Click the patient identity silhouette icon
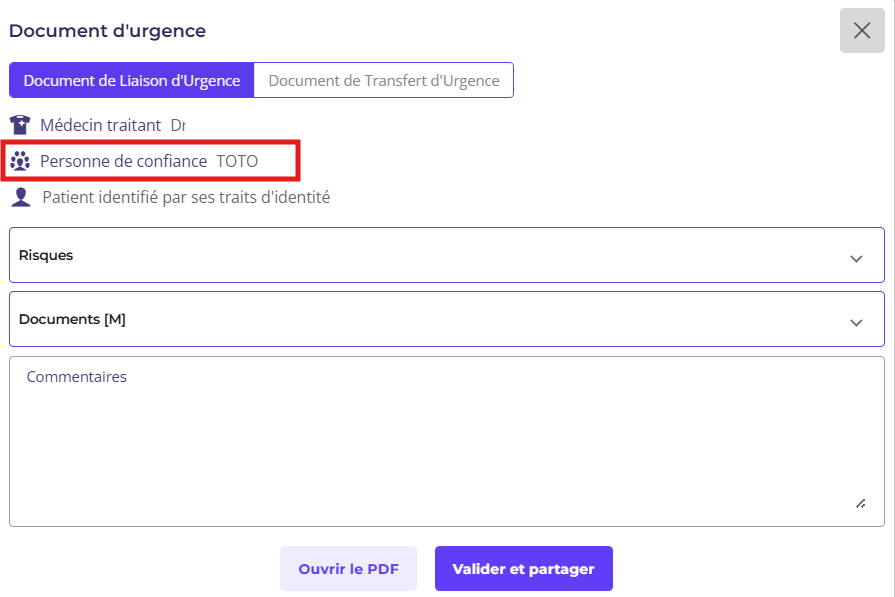This screenshot has height=597, width=895. tap(20, 197)
